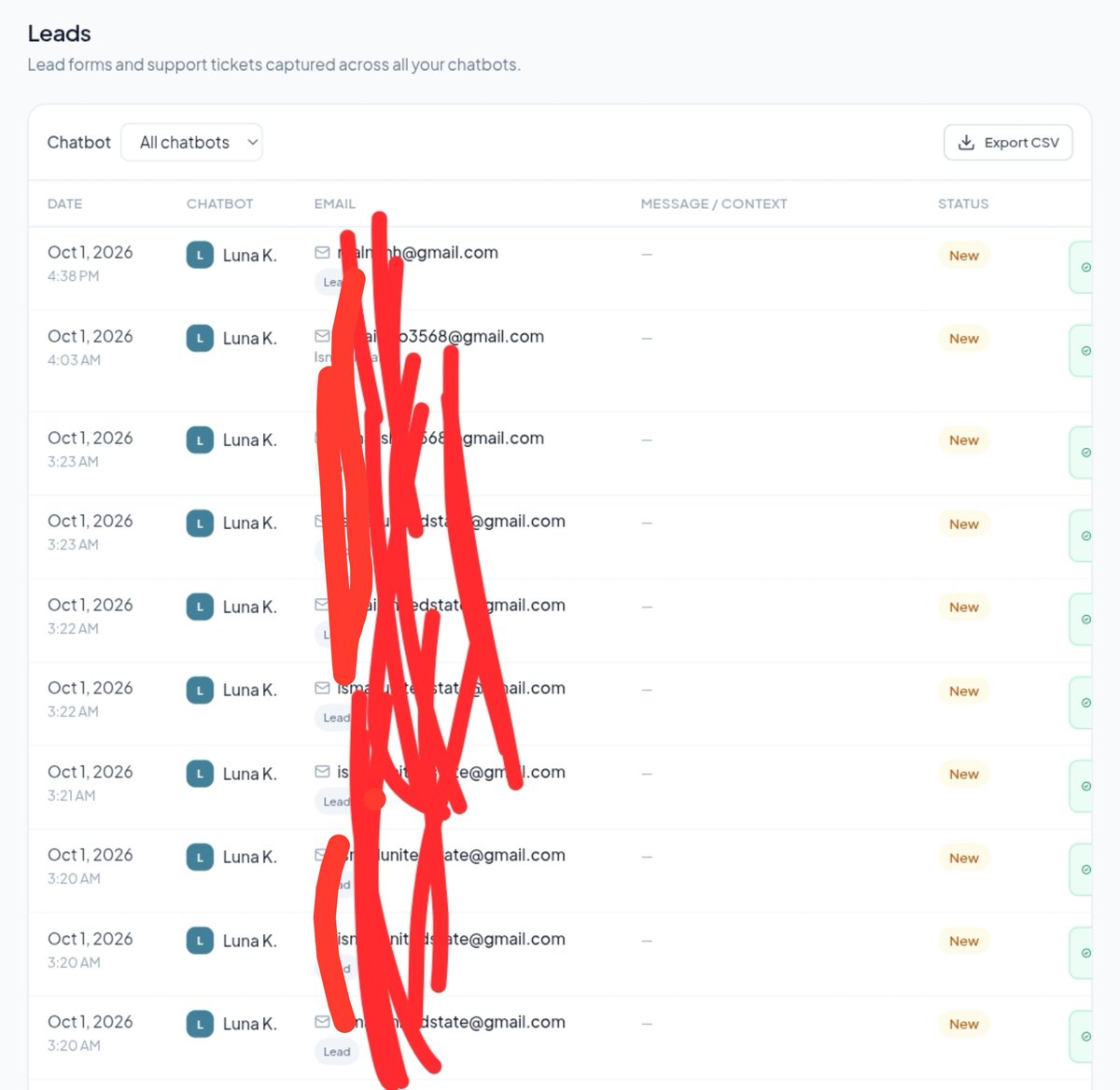Image resolution: width=1120 pixels, height=1090 pixels.
Task: Click the Luna K. avatar in the 4:03 AM row
Action: pos(200,338)
